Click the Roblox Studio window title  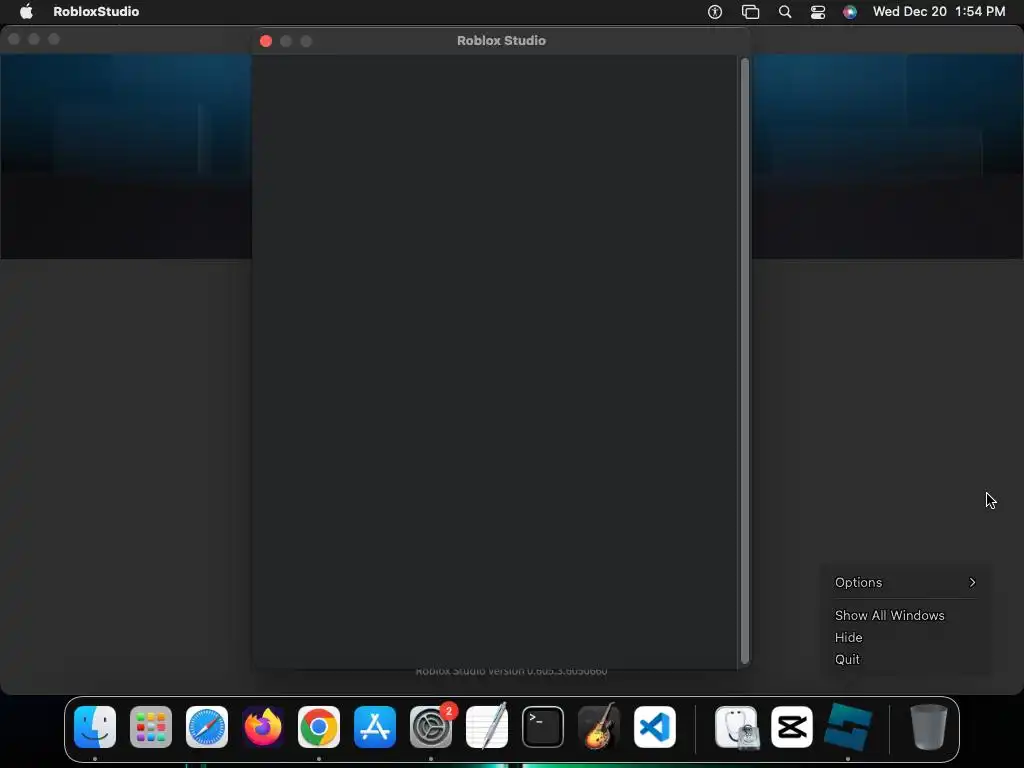(x=502, y=40)
